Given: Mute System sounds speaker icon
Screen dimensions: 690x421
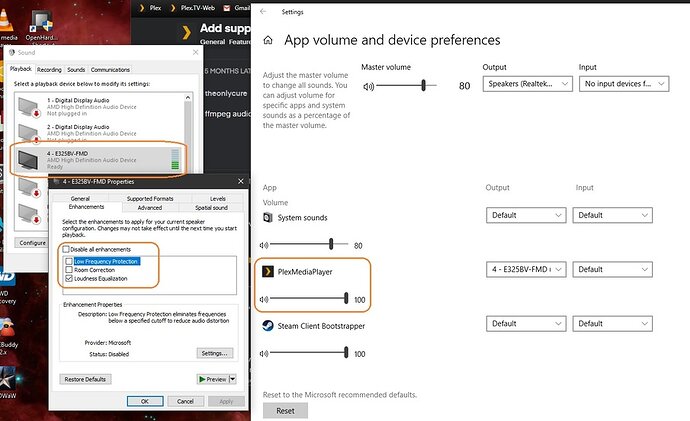Looking at the screenshot, I should pos(264,245).
